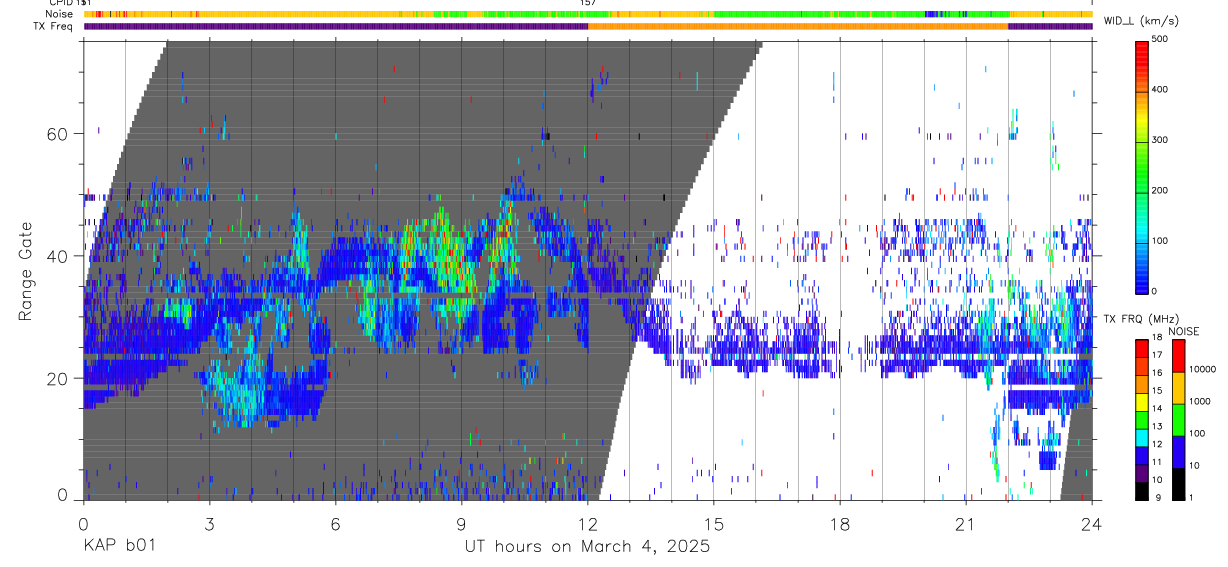Click the blue swatch in the NOISE legend
The image size is (1228, 567).
(1178, 452)
